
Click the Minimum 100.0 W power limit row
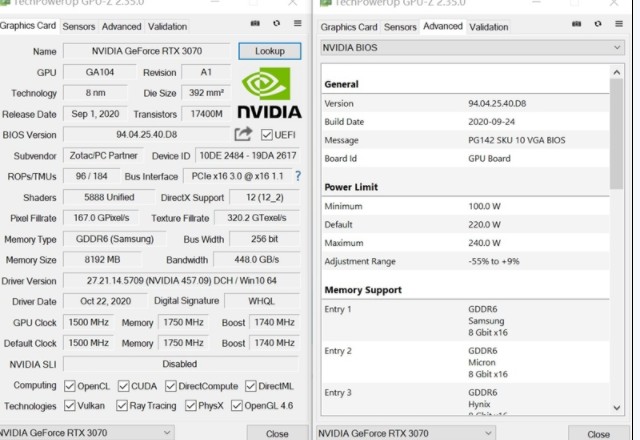coord(466,206)
